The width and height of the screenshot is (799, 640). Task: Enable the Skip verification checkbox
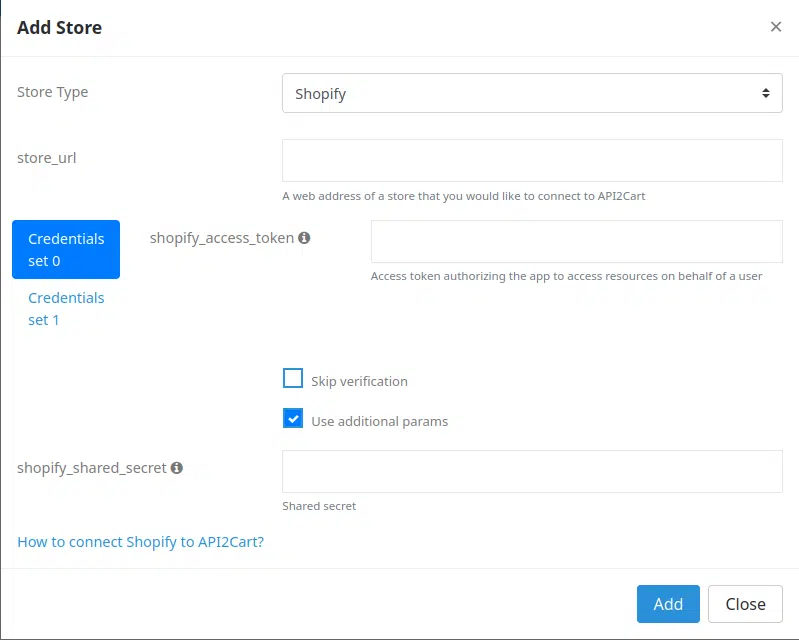pos(293,379)
